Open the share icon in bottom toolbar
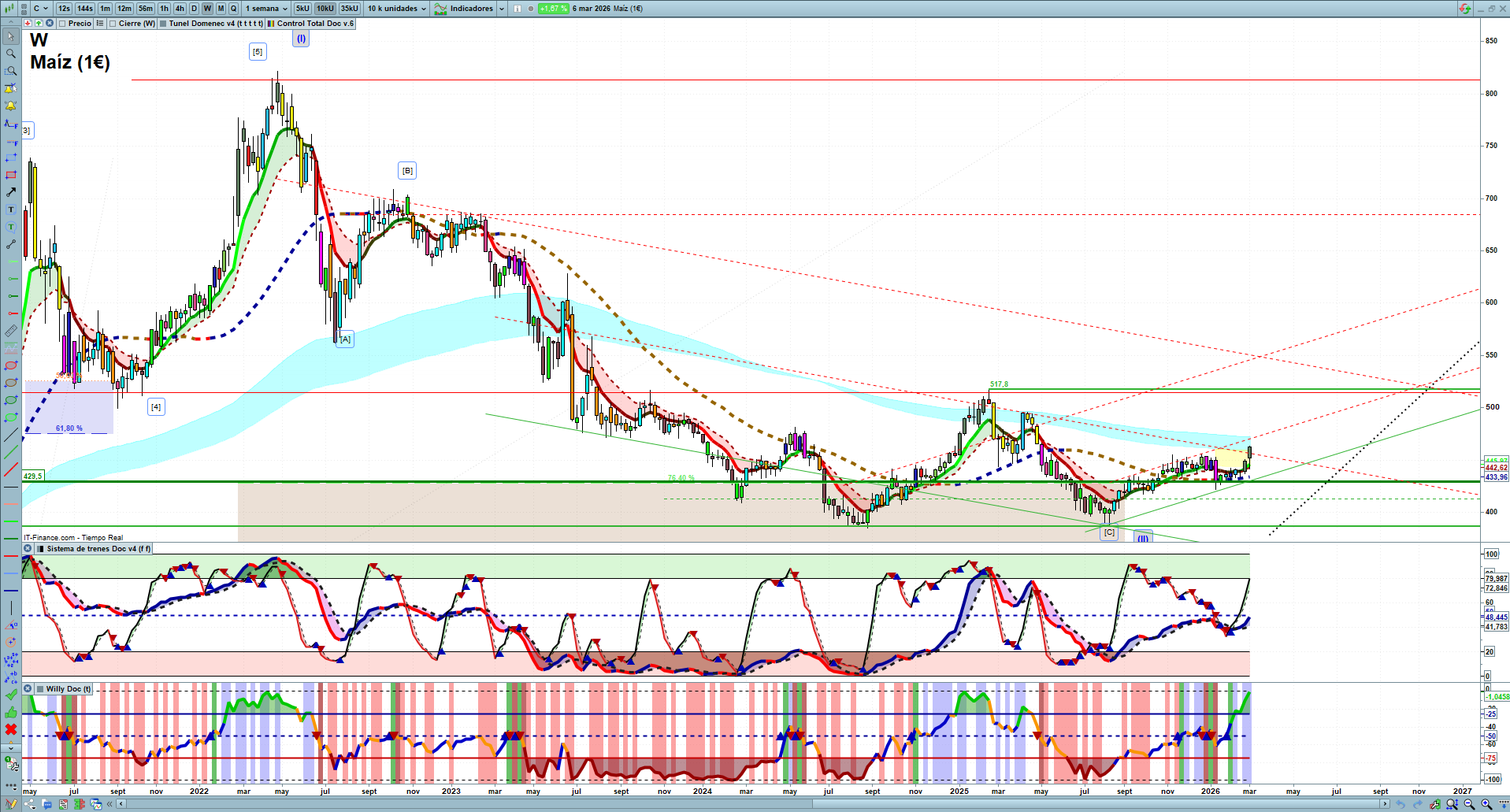This screenshot has height=812, width=1510. [x=30, y=804]
